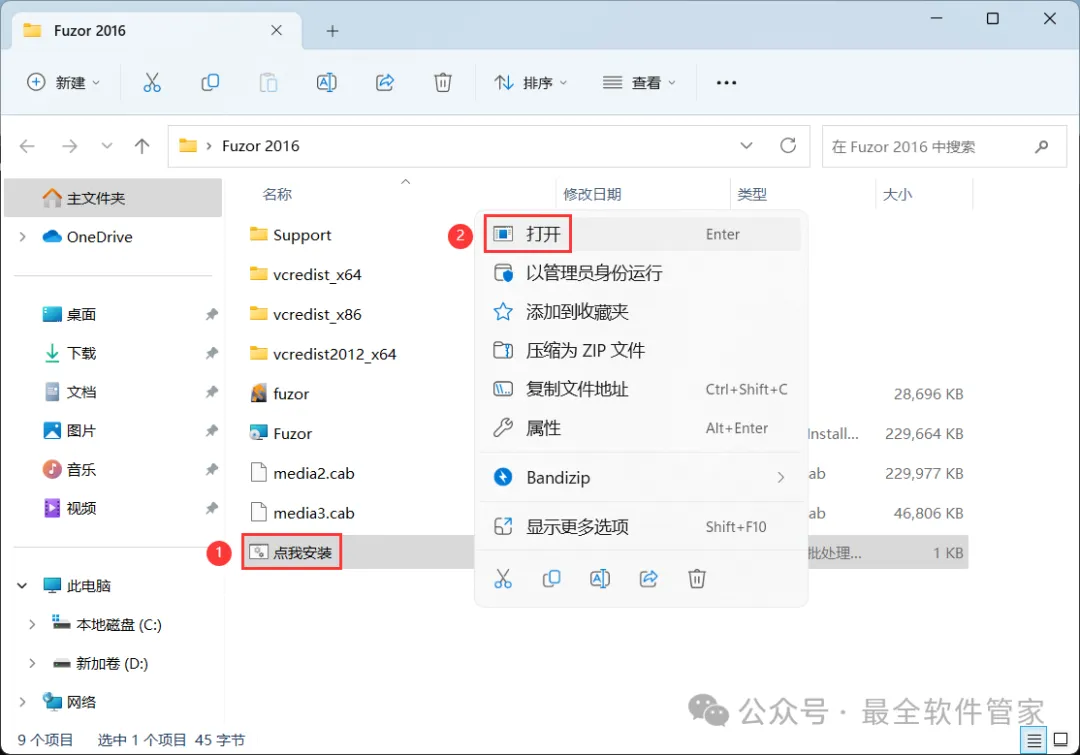Sort by the 修改日期 column header

[592, 194]
